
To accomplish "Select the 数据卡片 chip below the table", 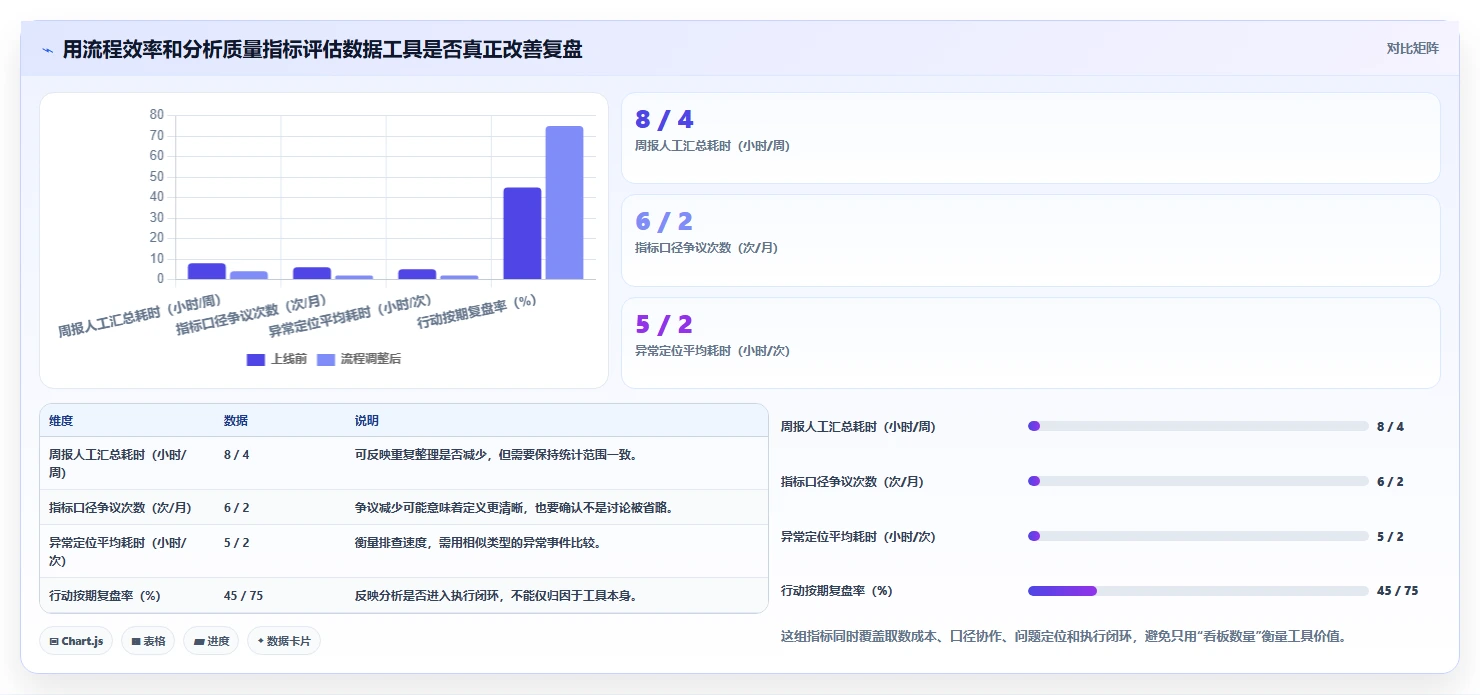I will (x=284, y=641).
